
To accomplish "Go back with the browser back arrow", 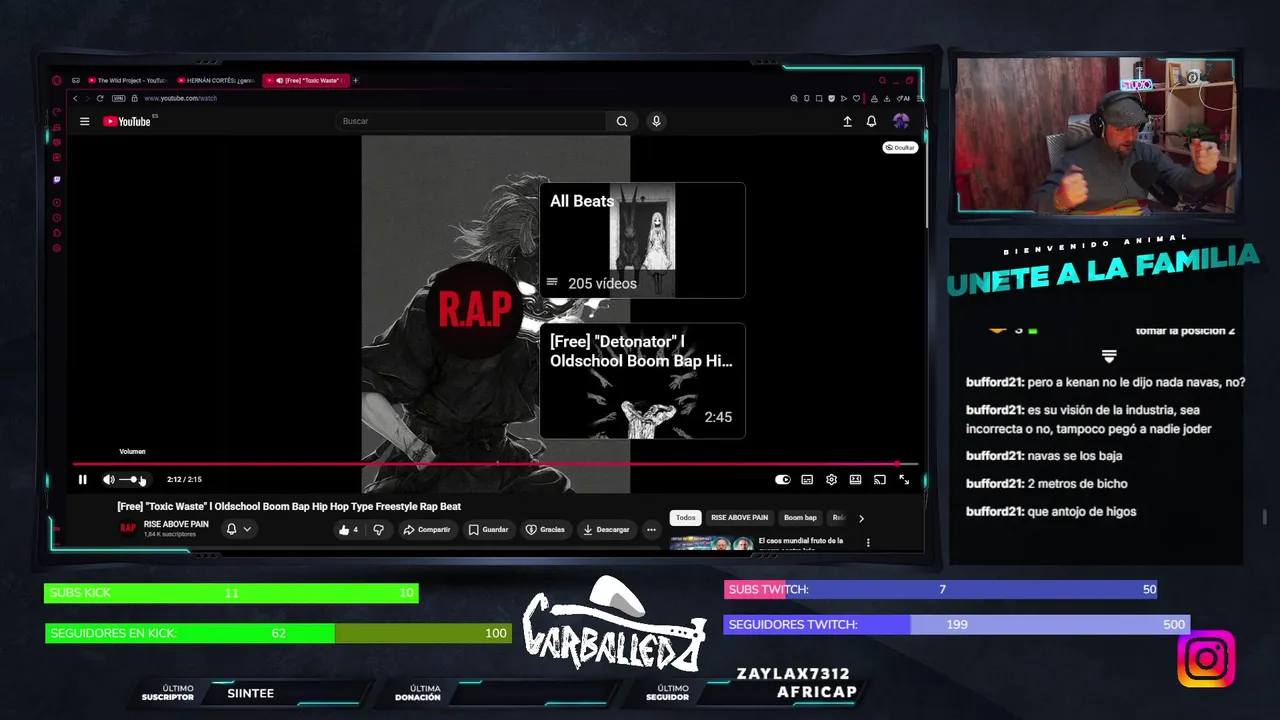I will (x=75, y=98).
